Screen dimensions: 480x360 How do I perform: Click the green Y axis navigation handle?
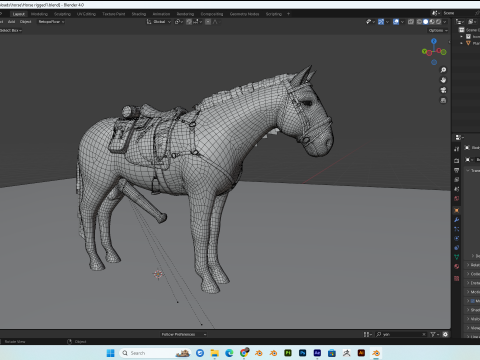point(424,51)
